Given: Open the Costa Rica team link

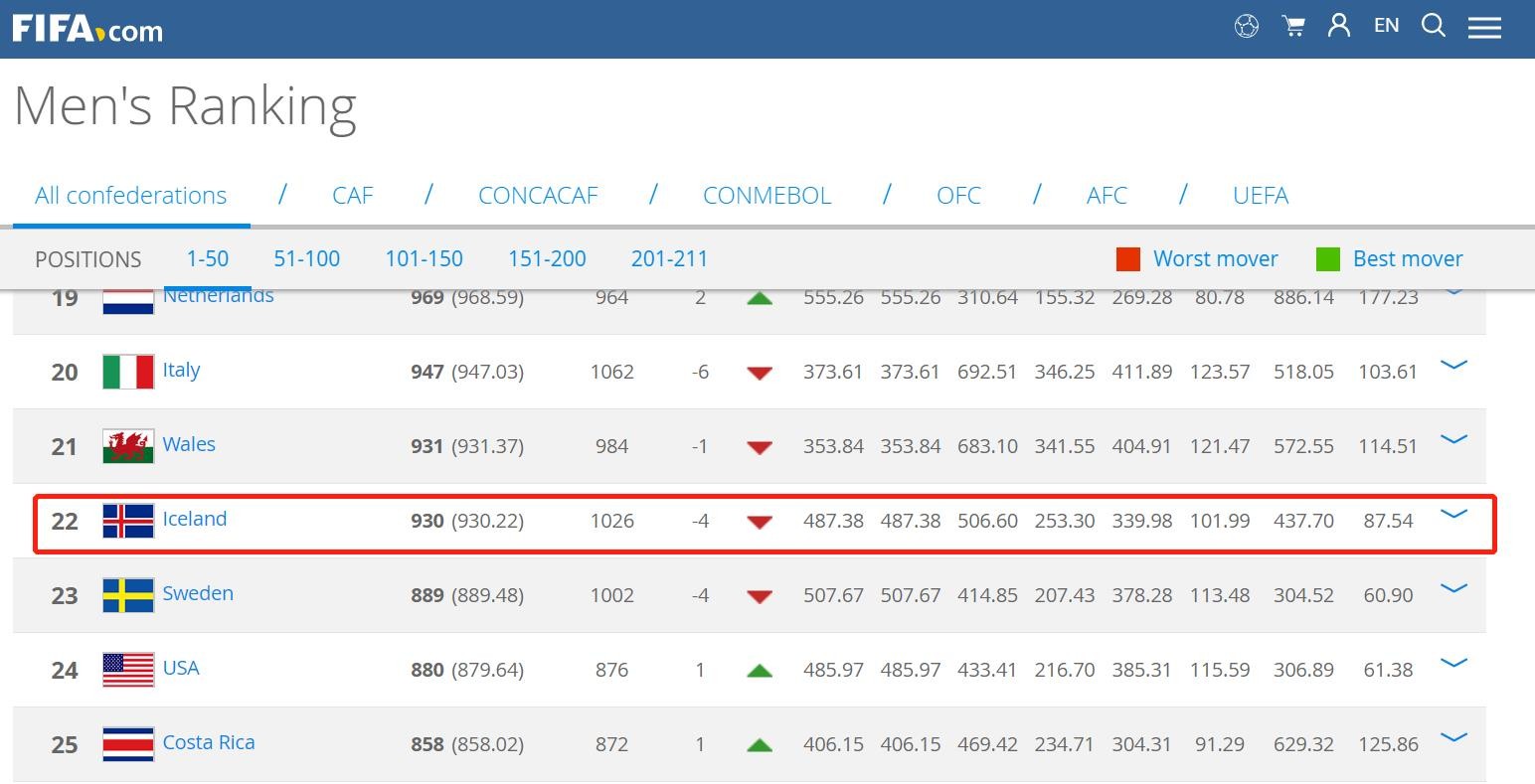Looking at the screenshot, I should coord(209,742).
